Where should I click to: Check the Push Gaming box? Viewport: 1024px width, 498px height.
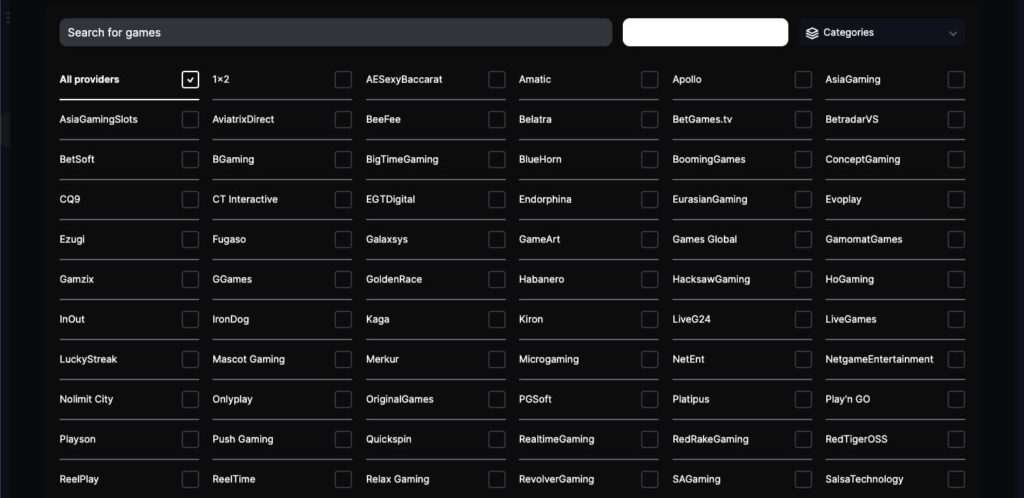point(343,439)
